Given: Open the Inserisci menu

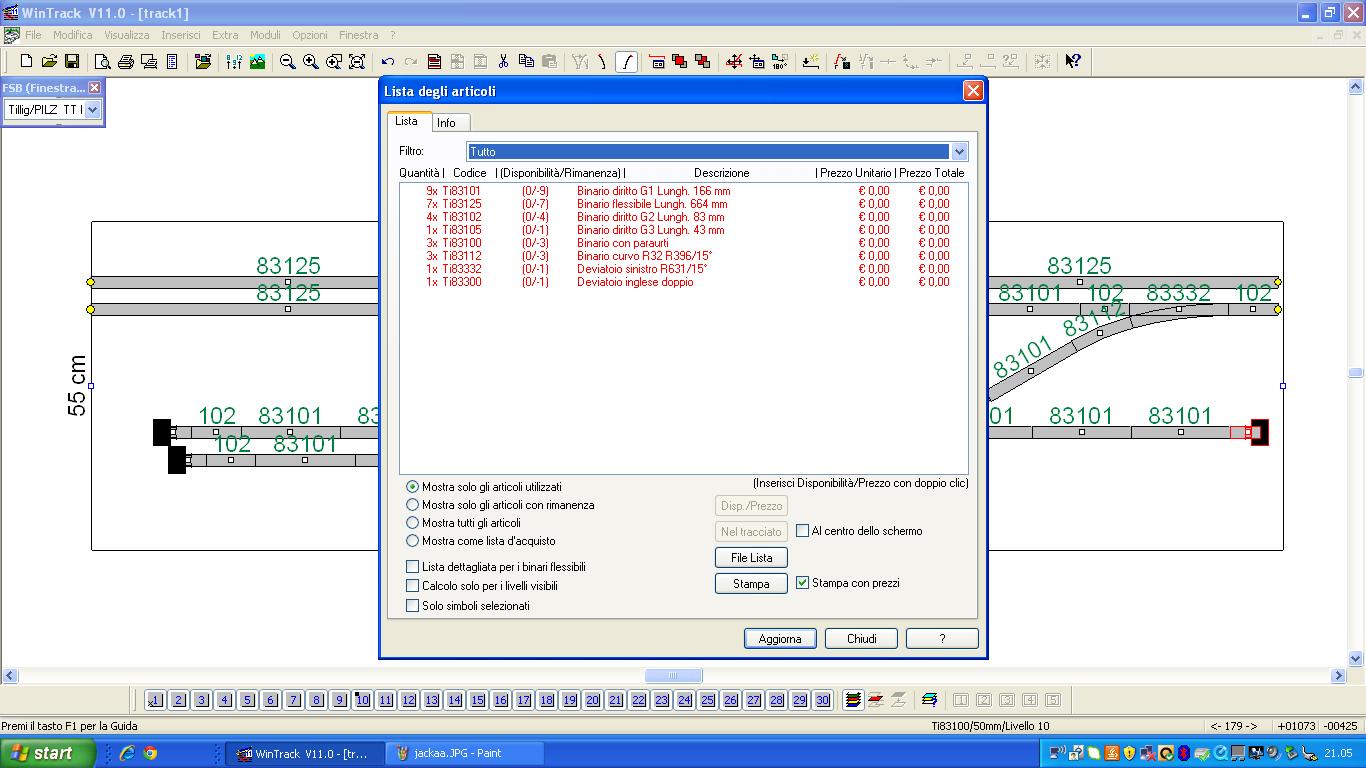Looking at the screenshot, I should pyautogui.click(x=181, y=35).
